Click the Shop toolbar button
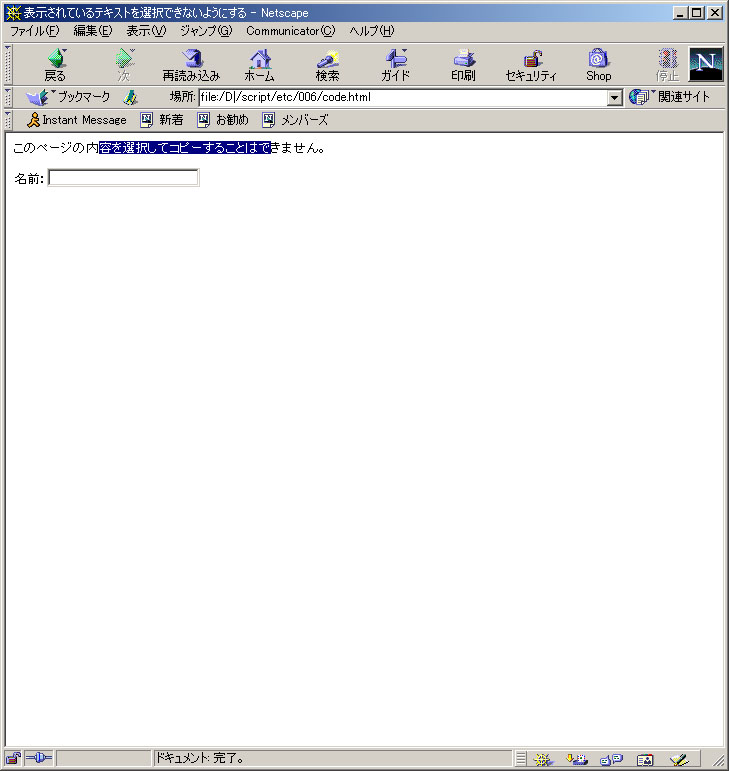729x771 pixels. [598, 65]
